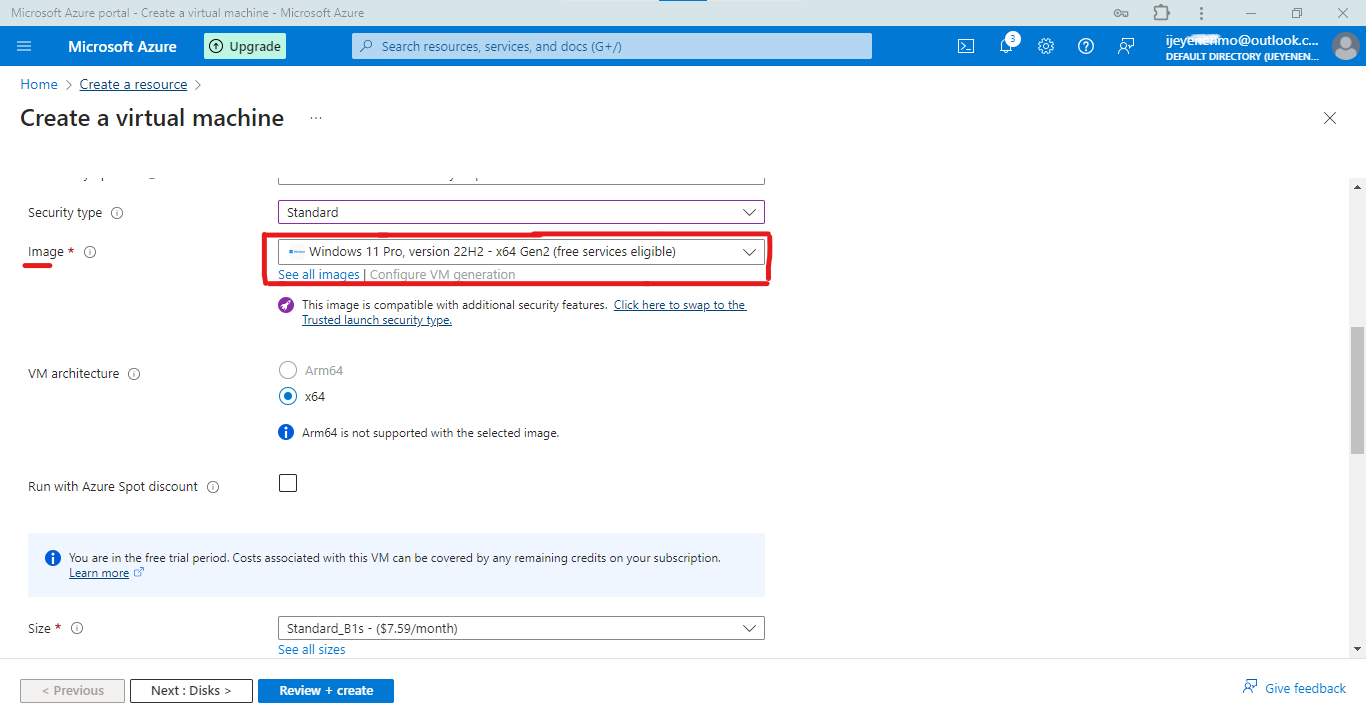Open the Size dropdown
Screen dimensions: 1366x728
(x=521, y=628)
